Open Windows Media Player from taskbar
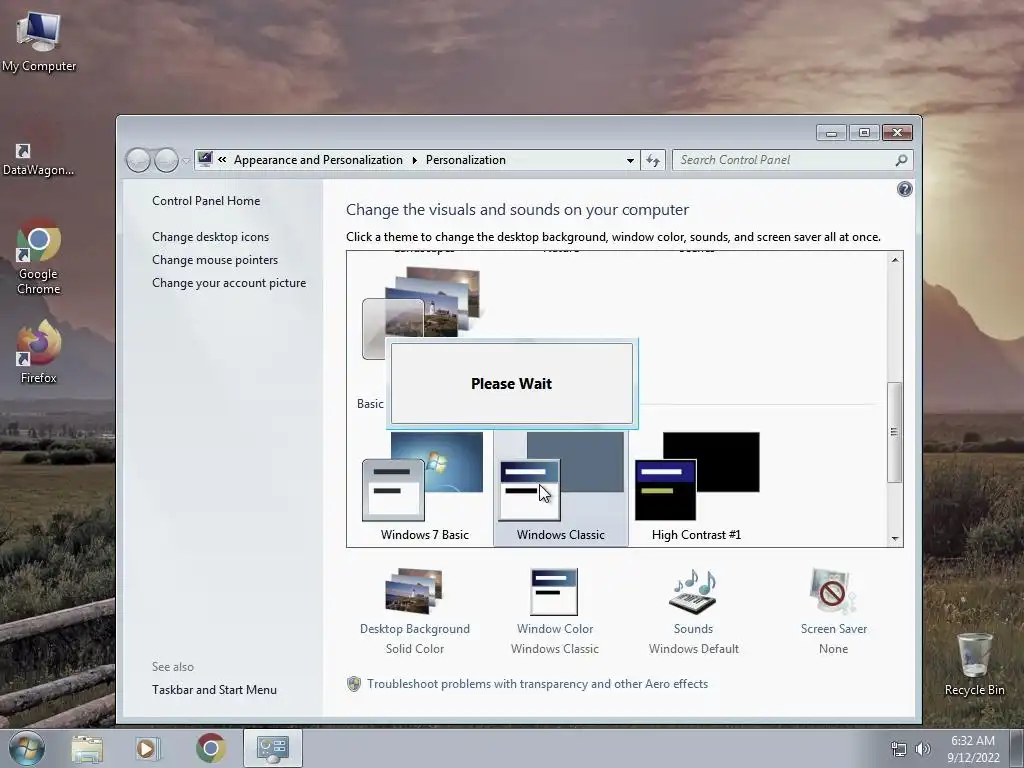Image resolution: width=1024 pixels, height=768 pixels. point(148,748)
